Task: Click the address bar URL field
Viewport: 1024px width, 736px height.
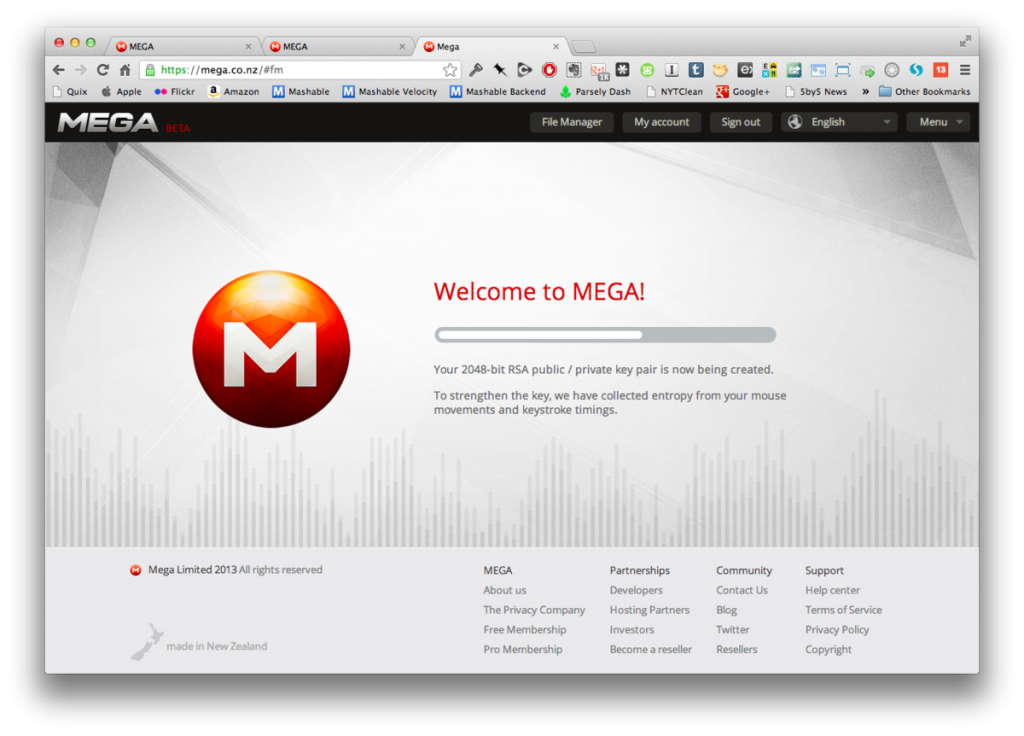Action: point(300,70)
